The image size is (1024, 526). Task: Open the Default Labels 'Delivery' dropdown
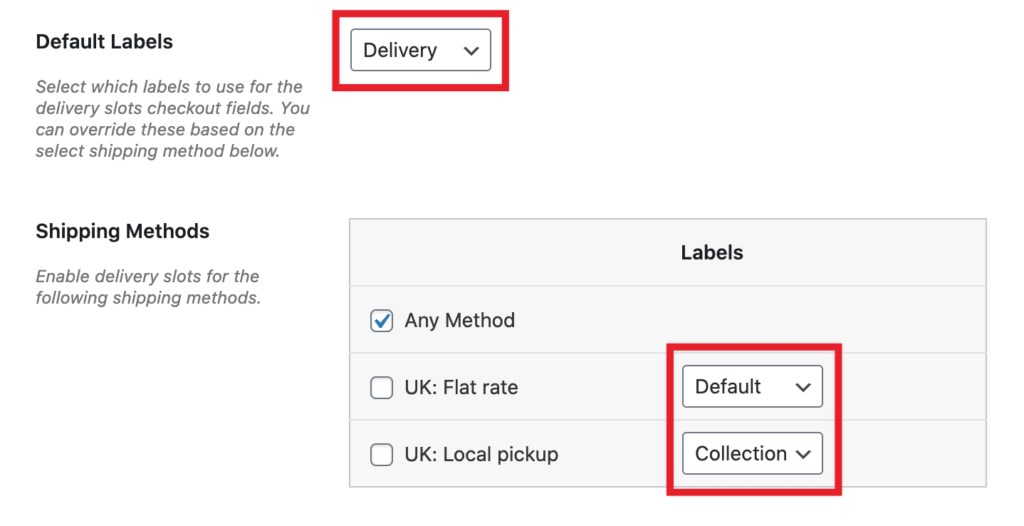(x=420, y=50)
